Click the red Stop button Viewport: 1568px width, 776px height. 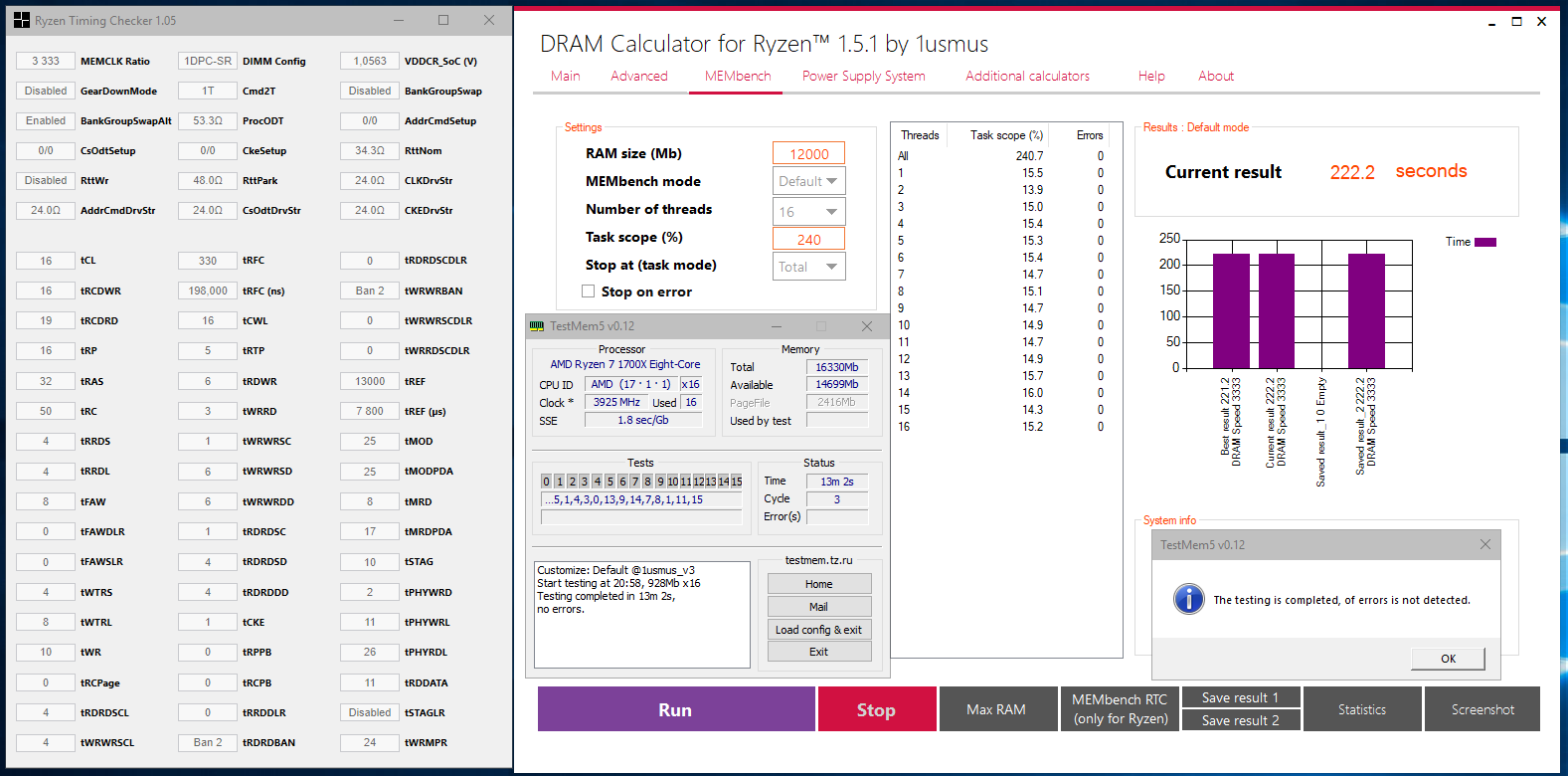click(x=876, y=709)
